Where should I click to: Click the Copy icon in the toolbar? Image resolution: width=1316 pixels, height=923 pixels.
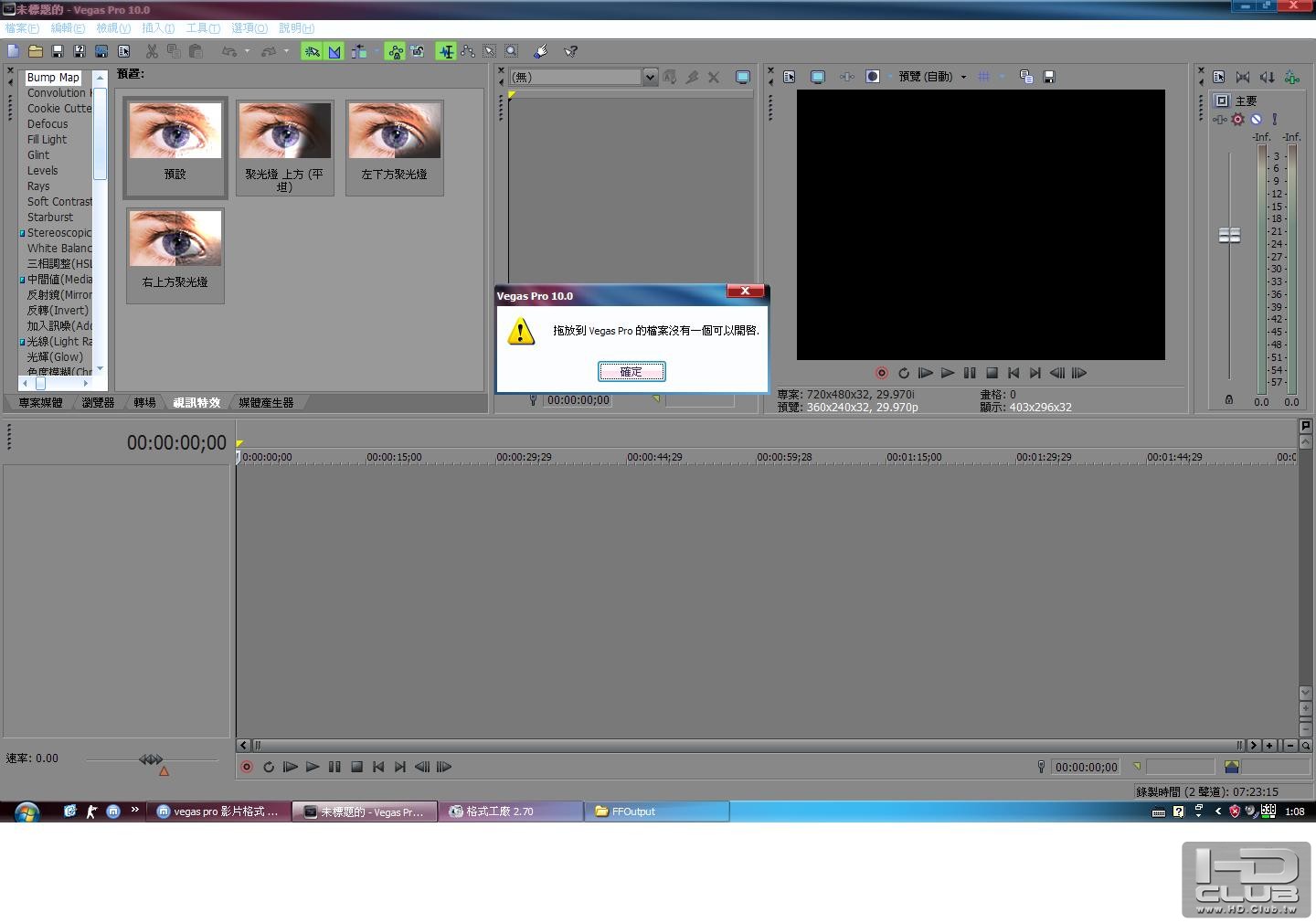174,51
